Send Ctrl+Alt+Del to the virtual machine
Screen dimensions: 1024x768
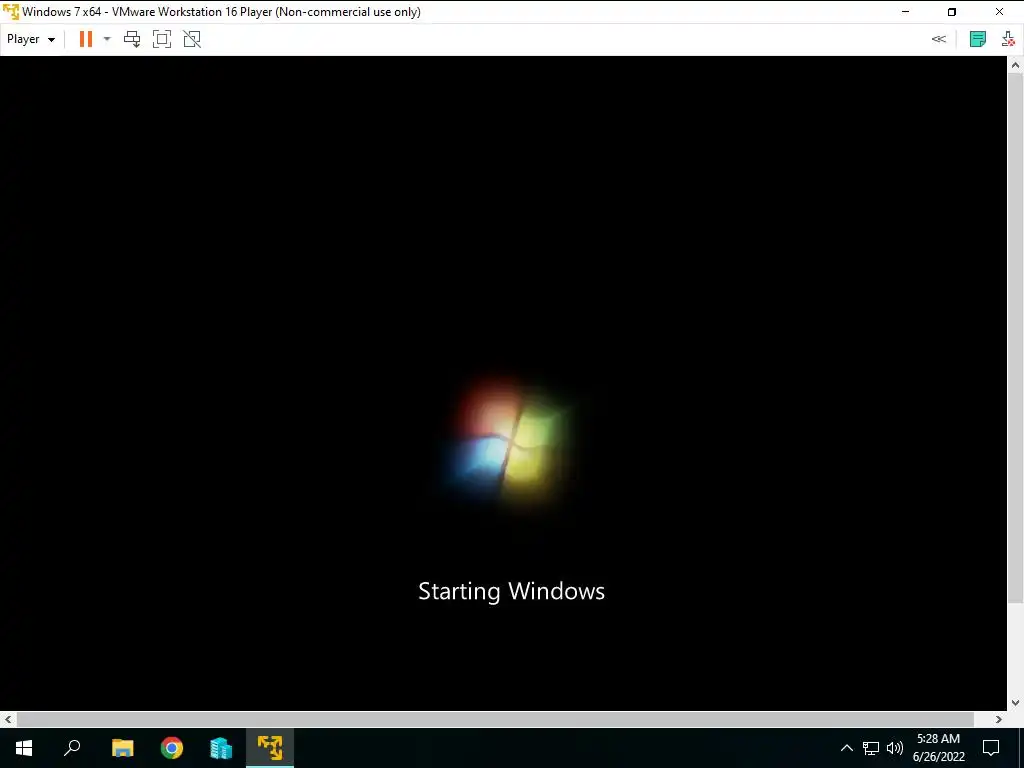click(x=132, y=39)
